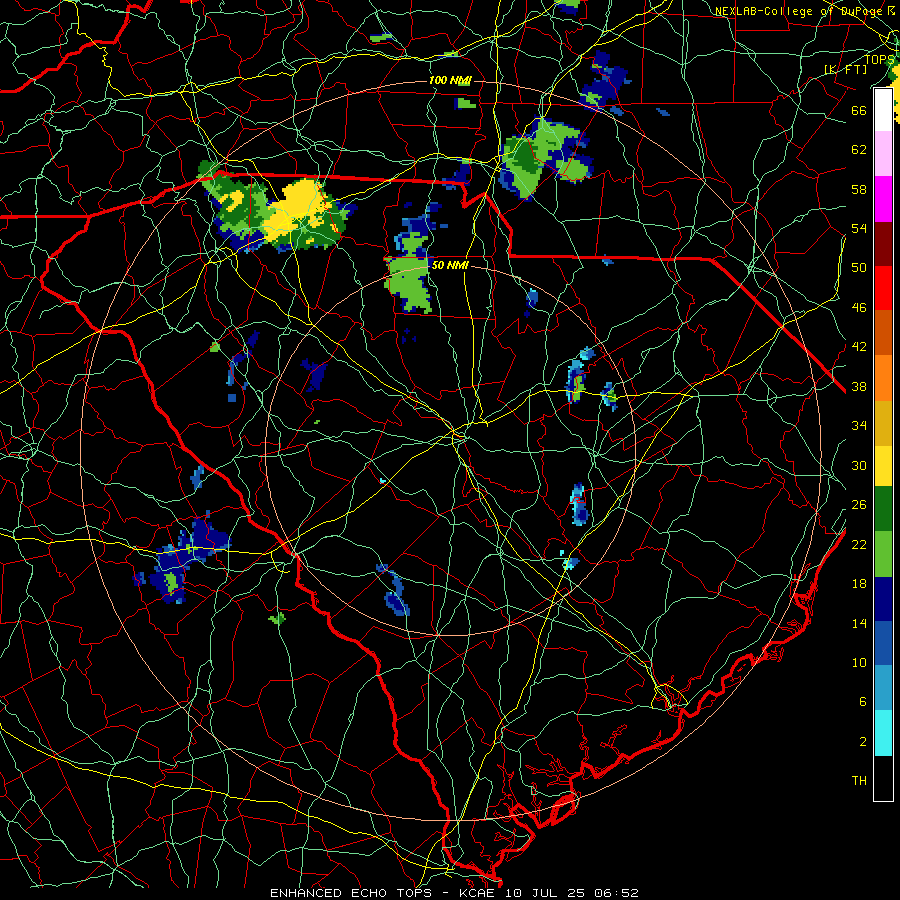The height and width of the screenshot is (900, 900).
Task: Click the cyan legend swatch
Action: click(x=883, y=733)
